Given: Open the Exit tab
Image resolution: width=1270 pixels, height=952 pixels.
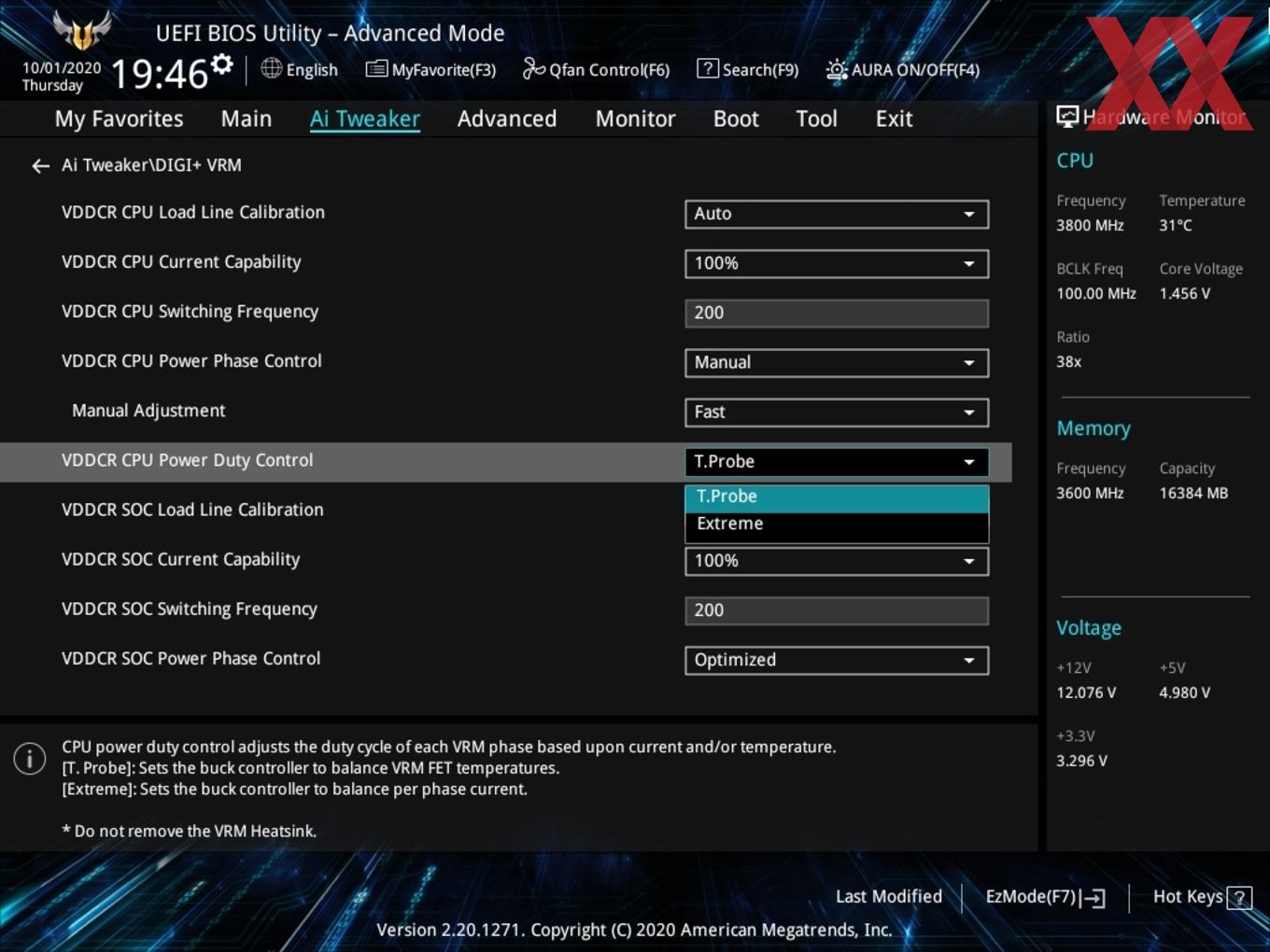Looking at the screenshot, I should [x=894, y=119].
